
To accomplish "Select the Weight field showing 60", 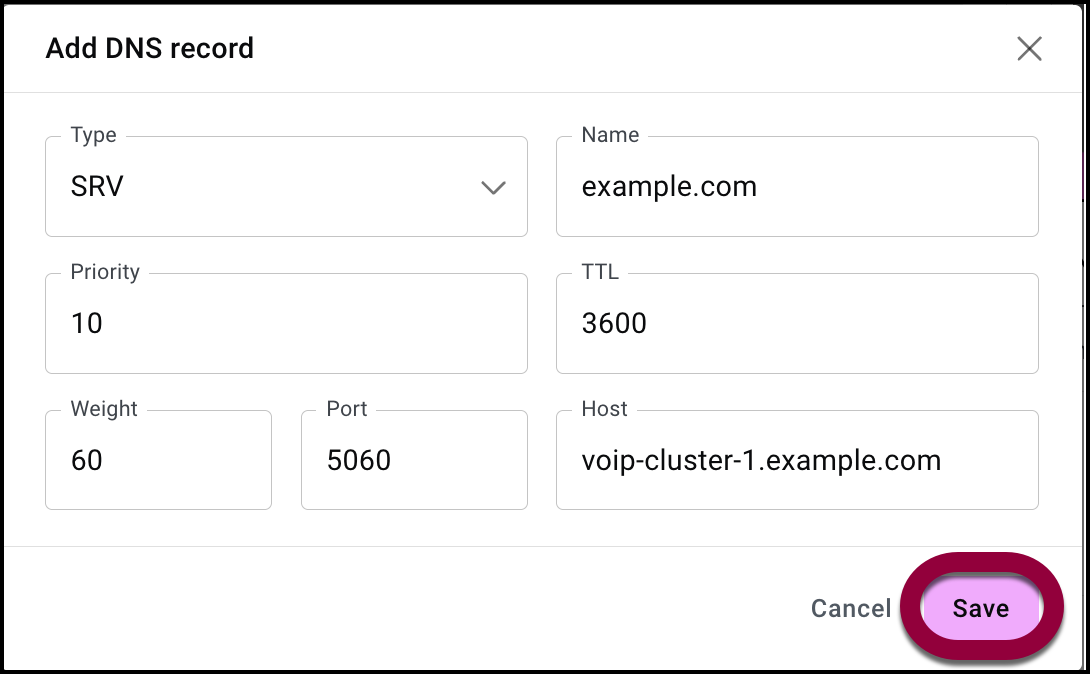I will pyautogui.click(x=158, y=460).
